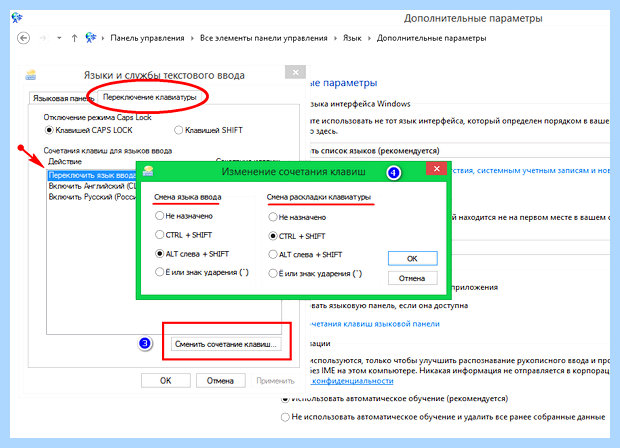Click Отмена in the Языки и службы dialog
The height and width of the screenshot is (448, 620).
[x=220, y=380]
